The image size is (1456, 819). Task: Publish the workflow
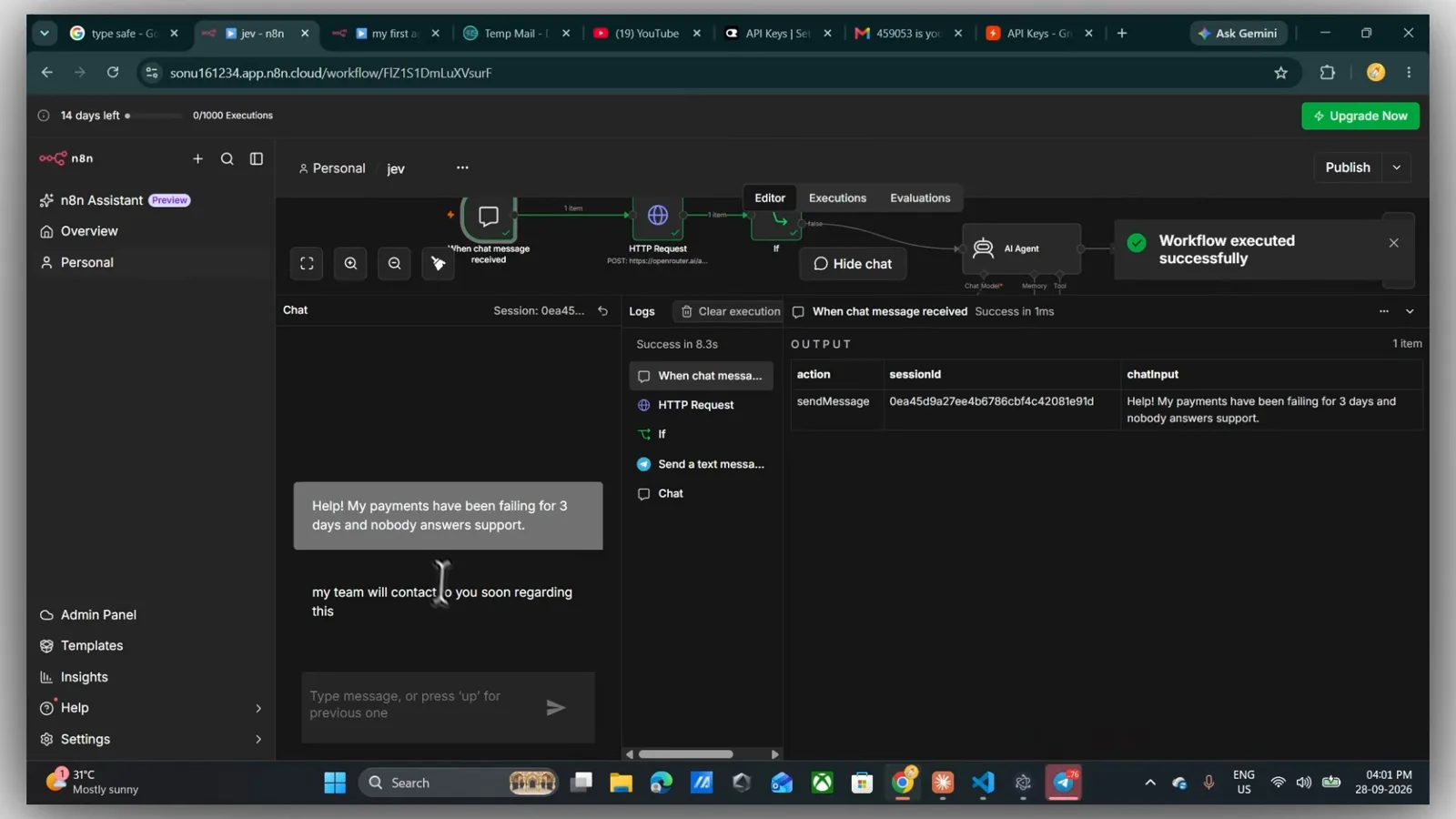click(1348, 167)
